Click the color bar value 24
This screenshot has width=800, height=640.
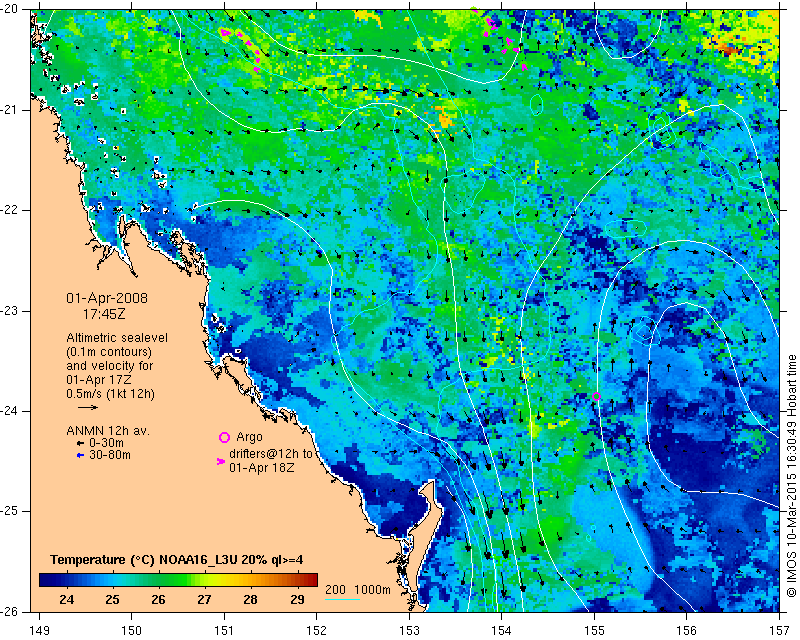66,599
